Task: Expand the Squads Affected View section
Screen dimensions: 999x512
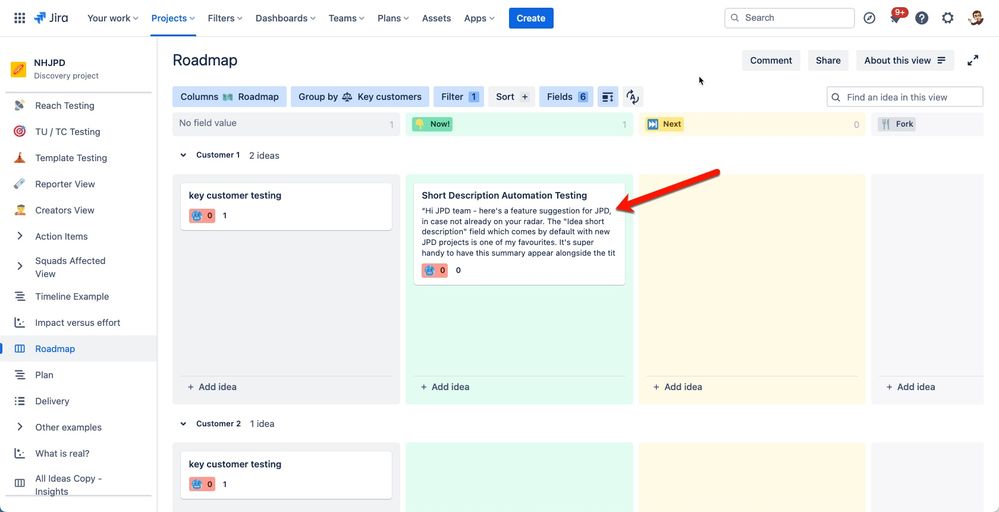Action: 20,266
